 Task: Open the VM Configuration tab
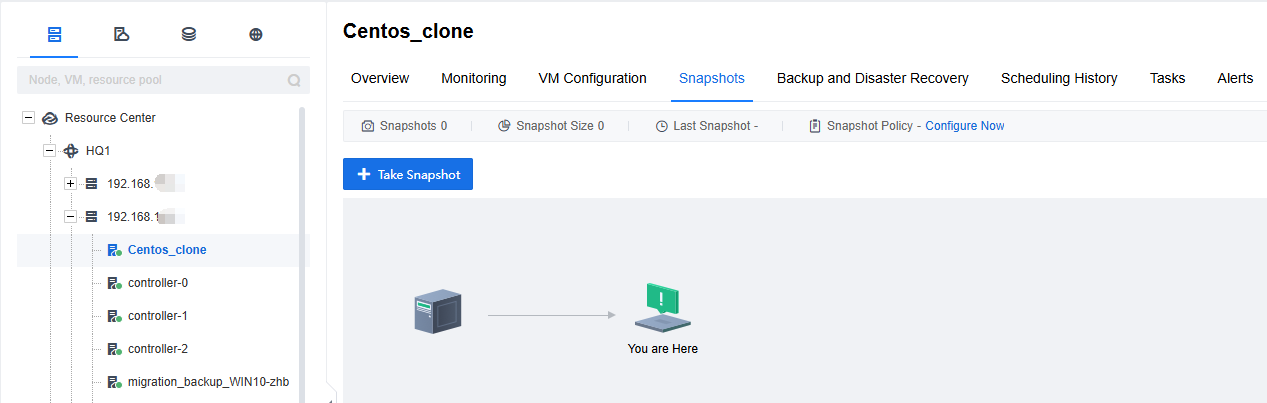(593, 78)
